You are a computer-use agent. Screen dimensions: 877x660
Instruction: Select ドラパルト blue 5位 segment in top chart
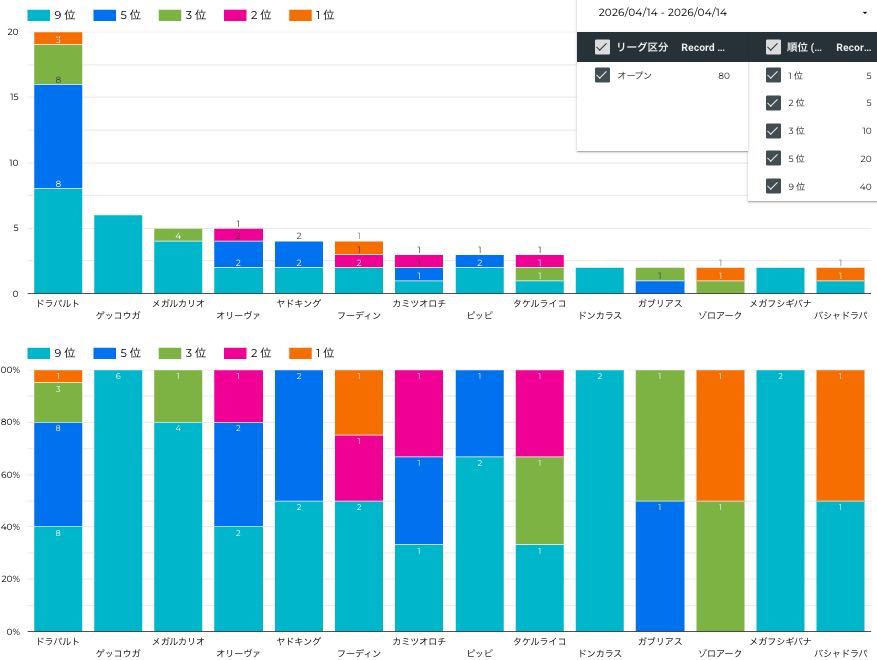pyautogui.click(x=58, y=136)
